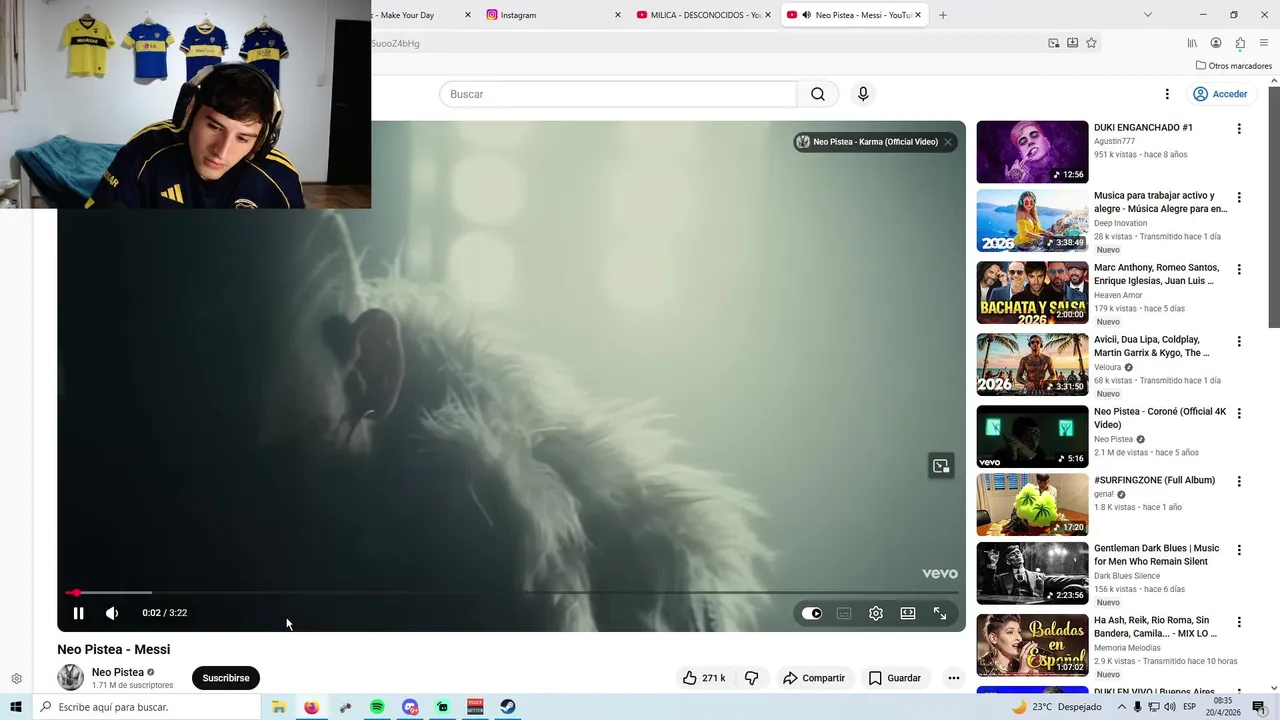The width and height of the screenshot is (1280, 720).
Task: Open the #SURFINGZONE (Full Album) title
Action: [1154, 480]
